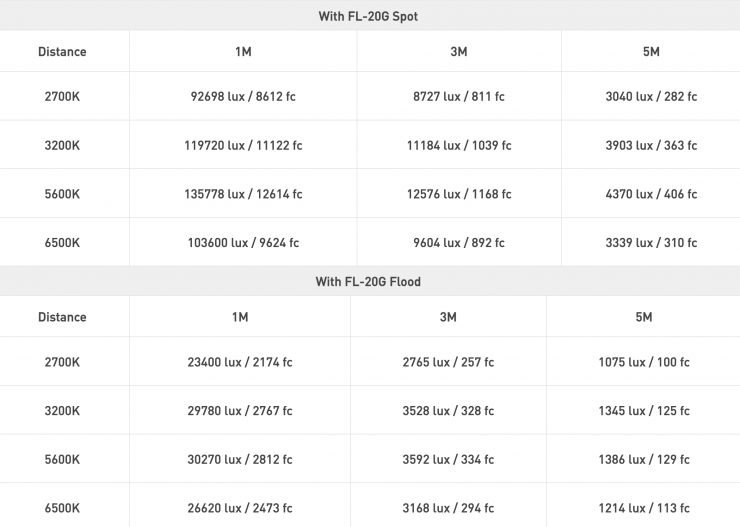Select the 4370 lux / 406 fc cell

click(x=651, y=194)
